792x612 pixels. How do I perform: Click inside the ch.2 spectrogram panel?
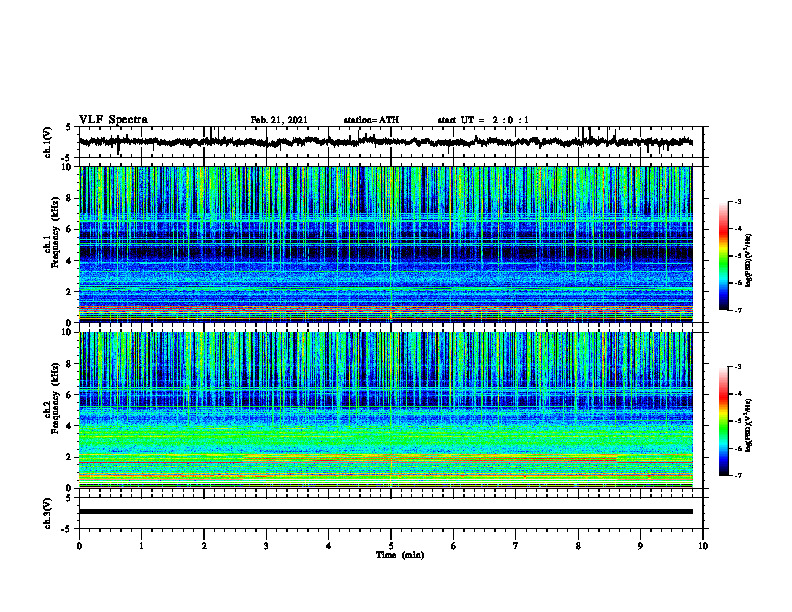pos(385,410)
